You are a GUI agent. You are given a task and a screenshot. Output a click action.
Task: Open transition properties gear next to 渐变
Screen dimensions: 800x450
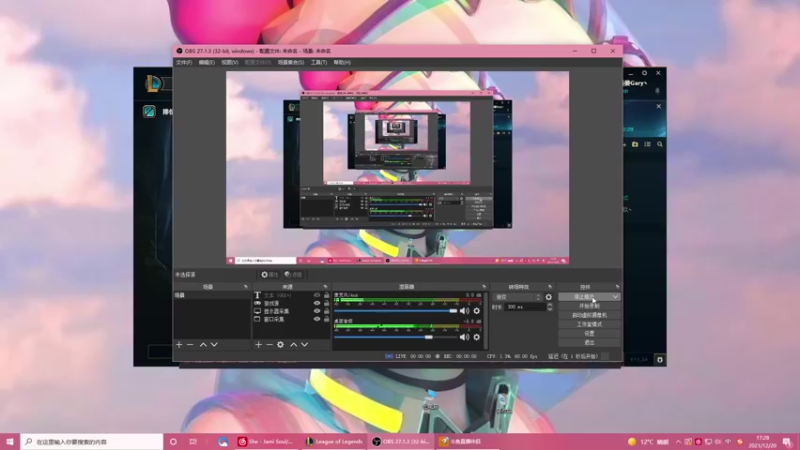pyautogui.click(x=548, y=297)
